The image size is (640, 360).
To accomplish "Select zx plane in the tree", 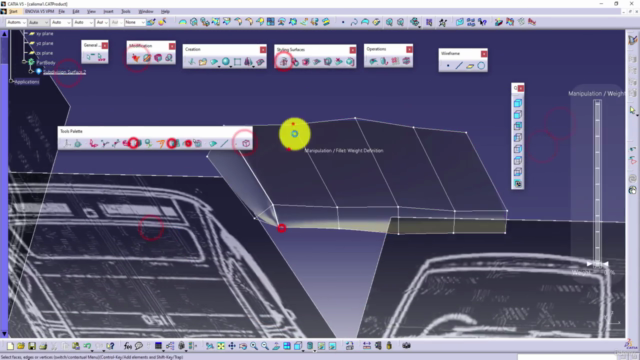I will pos(45,53).
